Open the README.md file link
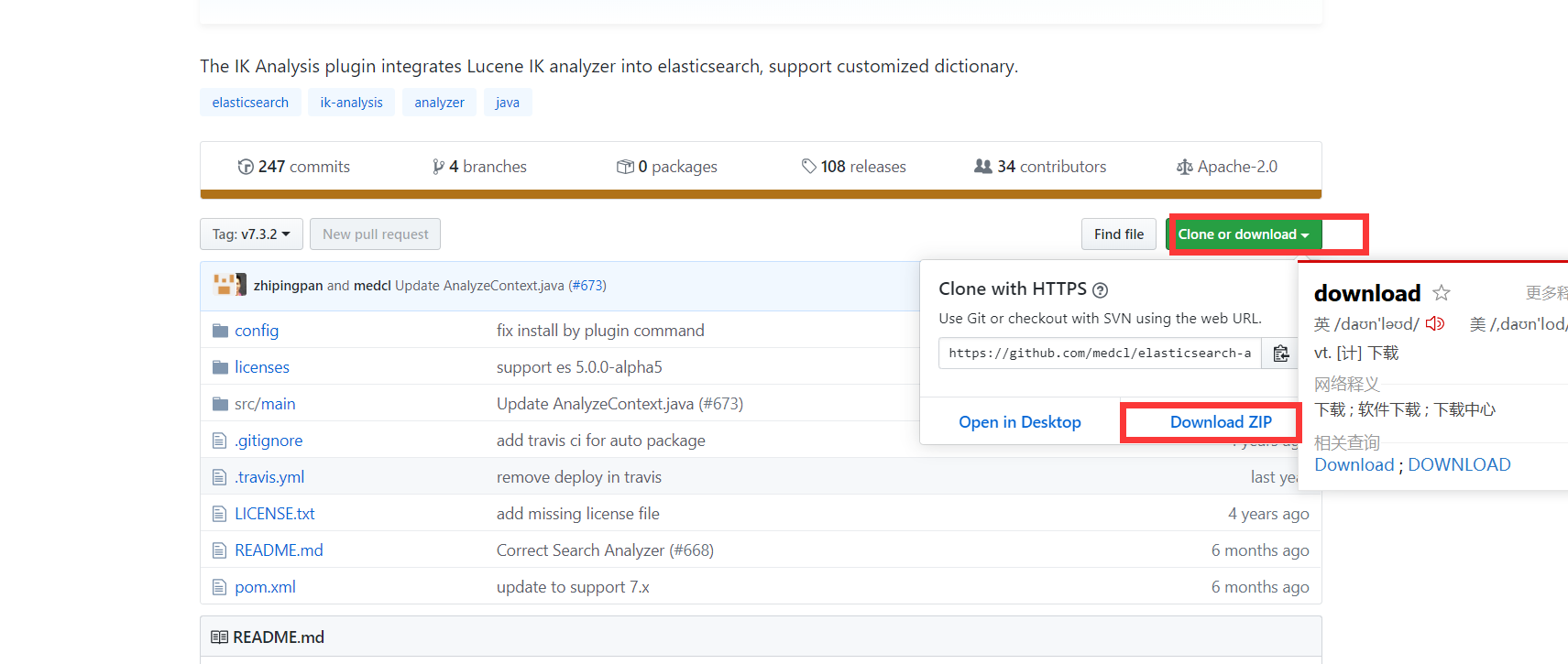This screenshot has height=664, width=1568. [x=279, y=550]
